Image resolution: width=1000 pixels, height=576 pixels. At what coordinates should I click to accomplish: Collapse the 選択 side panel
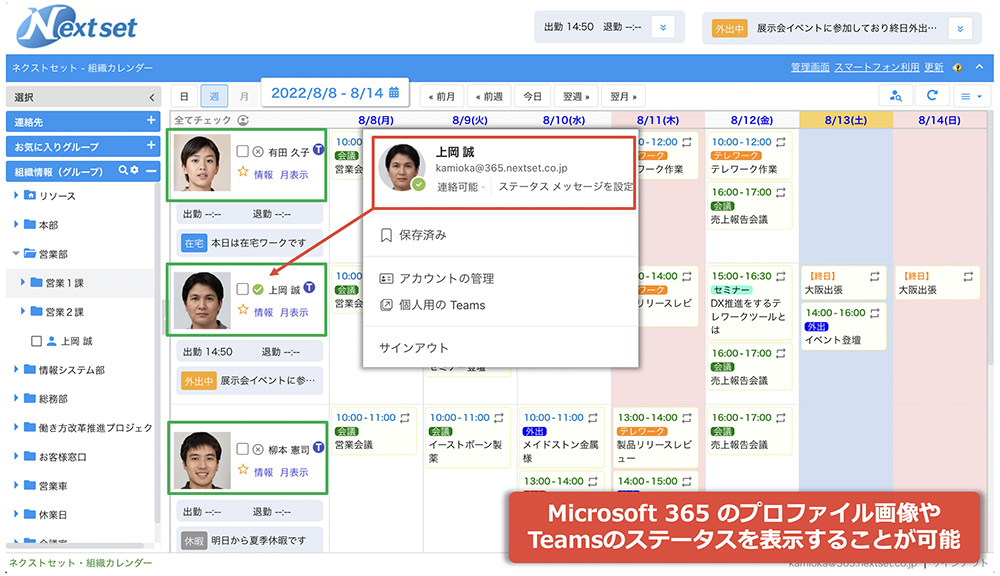(152, 98)
